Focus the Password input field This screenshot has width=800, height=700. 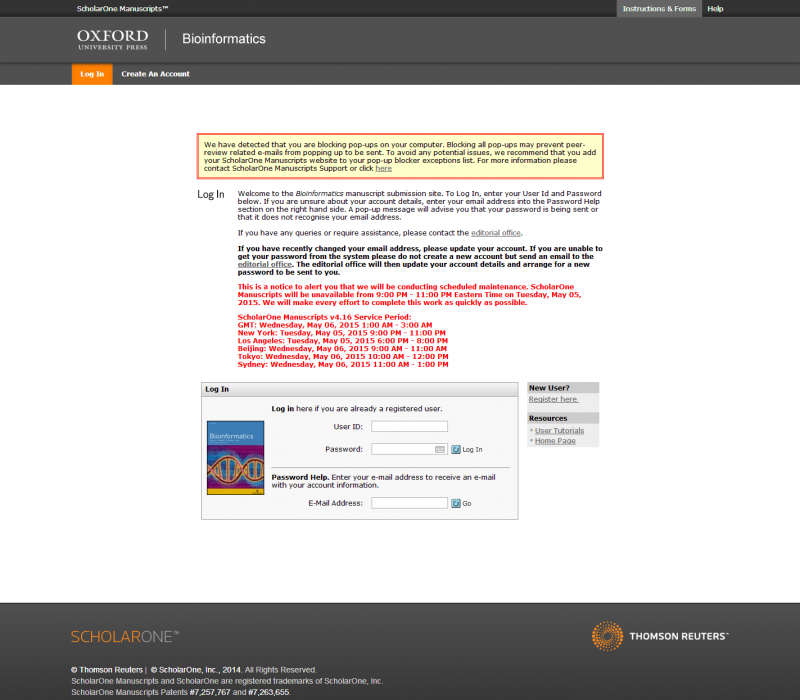pos(409,449)
